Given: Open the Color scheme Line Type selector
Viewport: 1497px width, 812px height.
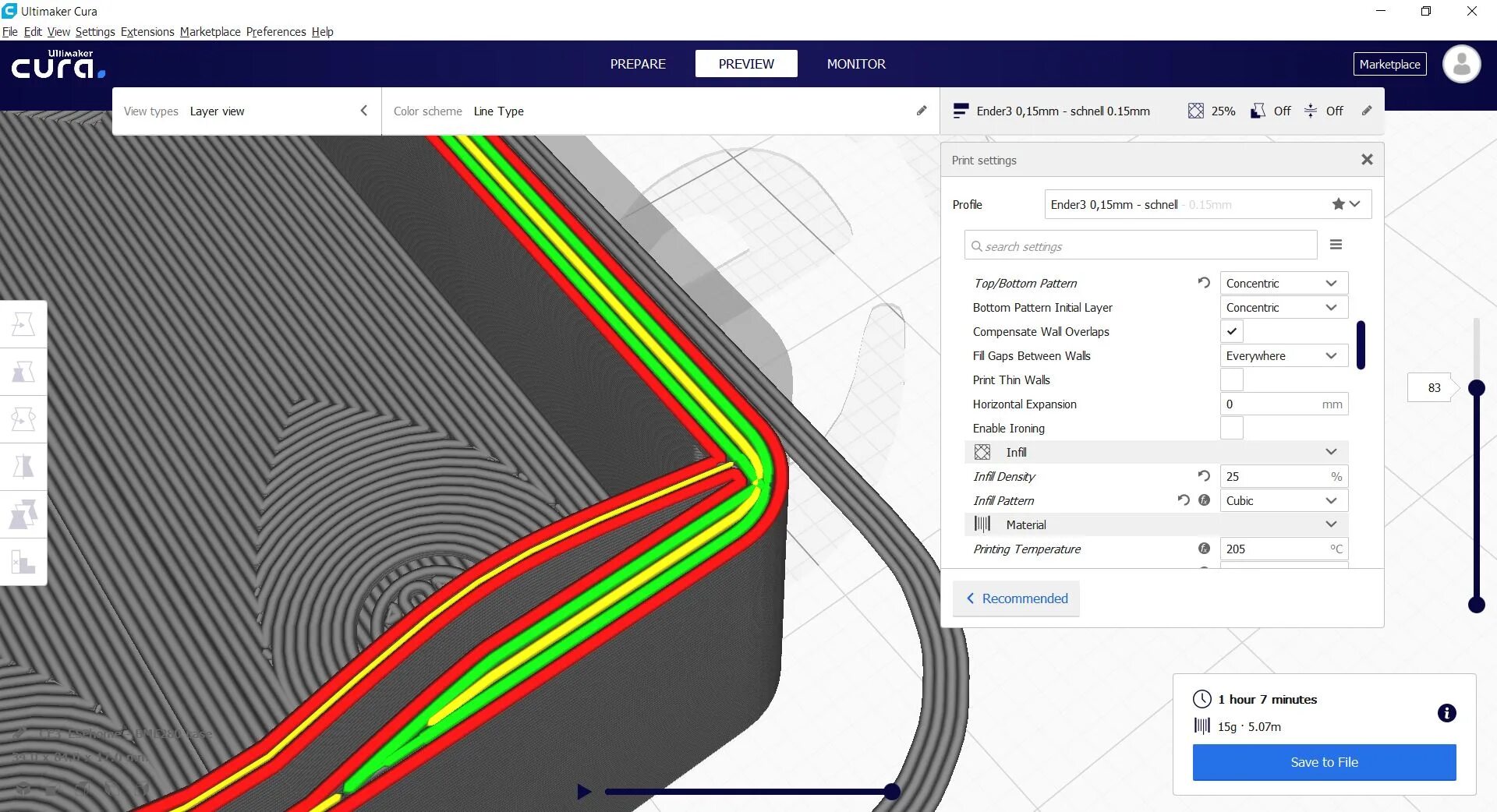Looking at the screenshot, I should tap(661, 111).
